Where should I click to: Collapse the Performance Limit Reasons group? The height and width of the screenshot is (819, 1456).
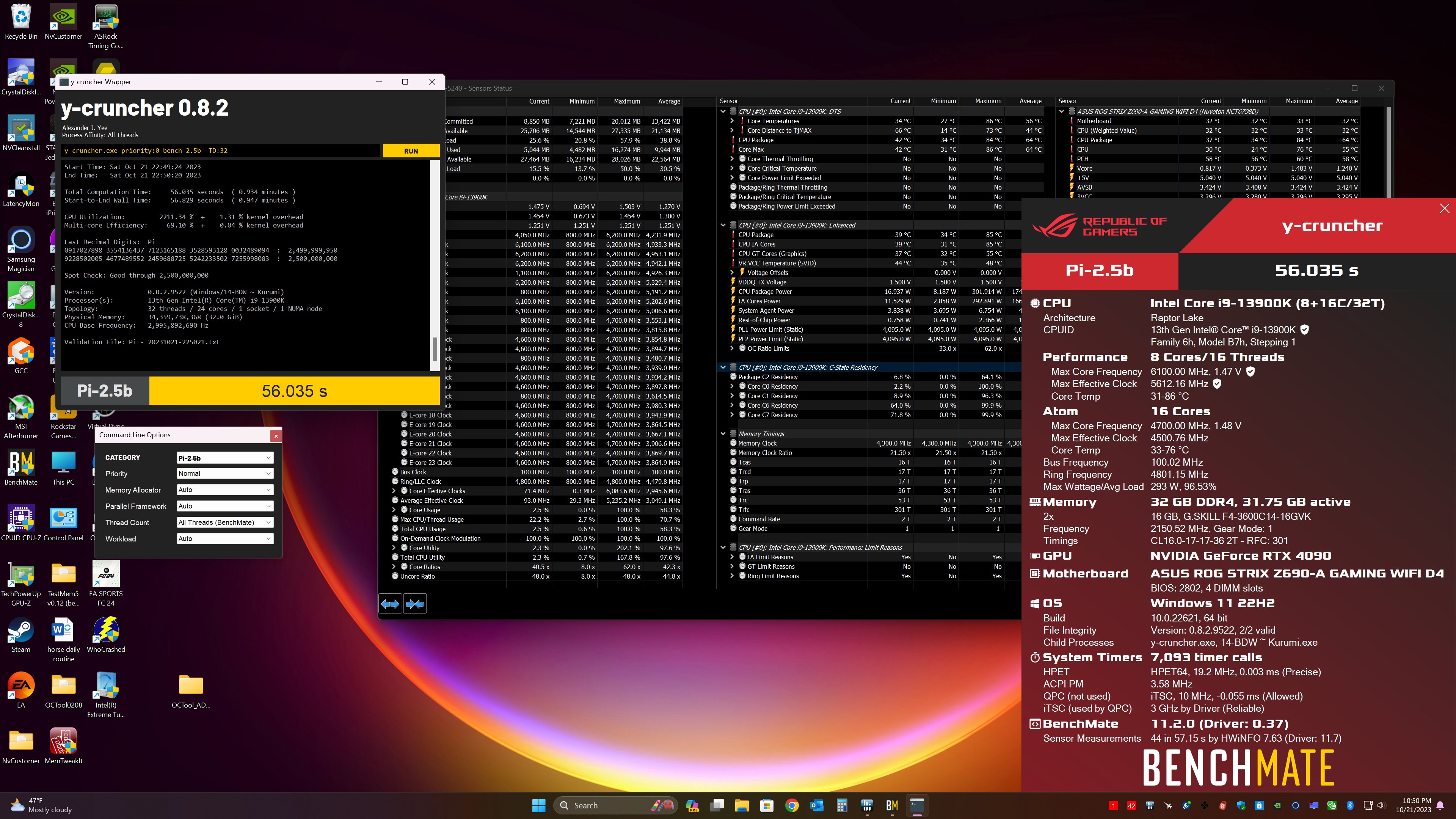(x=723, y=548)
